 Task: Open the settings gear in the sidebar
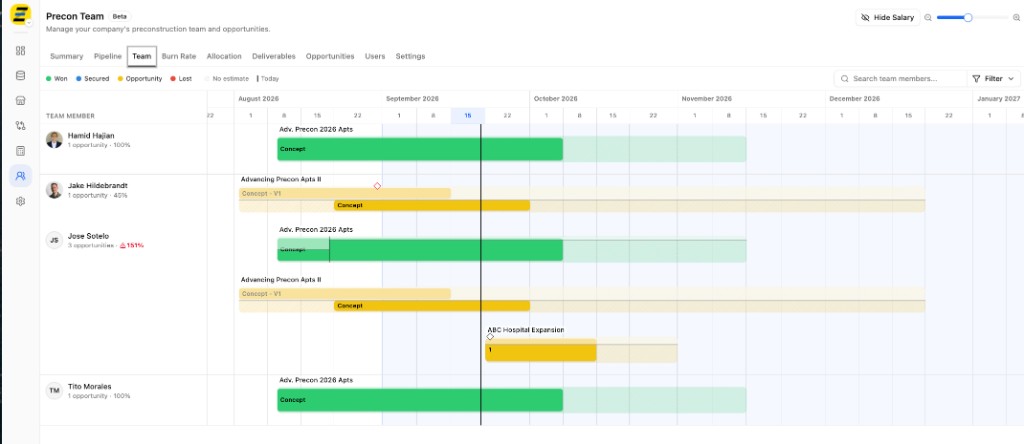coord(20,201)
